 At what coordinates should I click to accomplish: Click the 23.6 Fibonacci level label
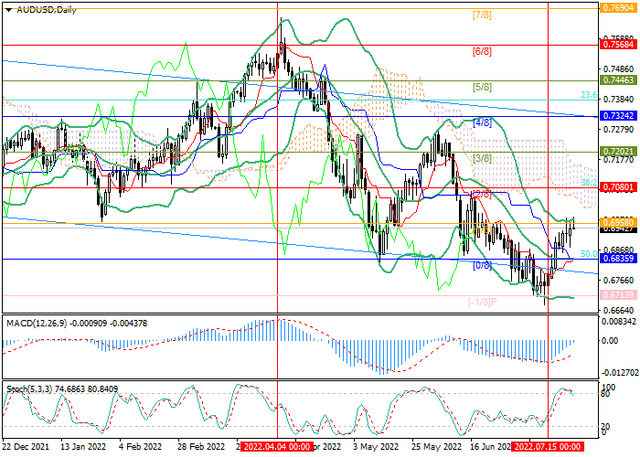pos(589,96)
